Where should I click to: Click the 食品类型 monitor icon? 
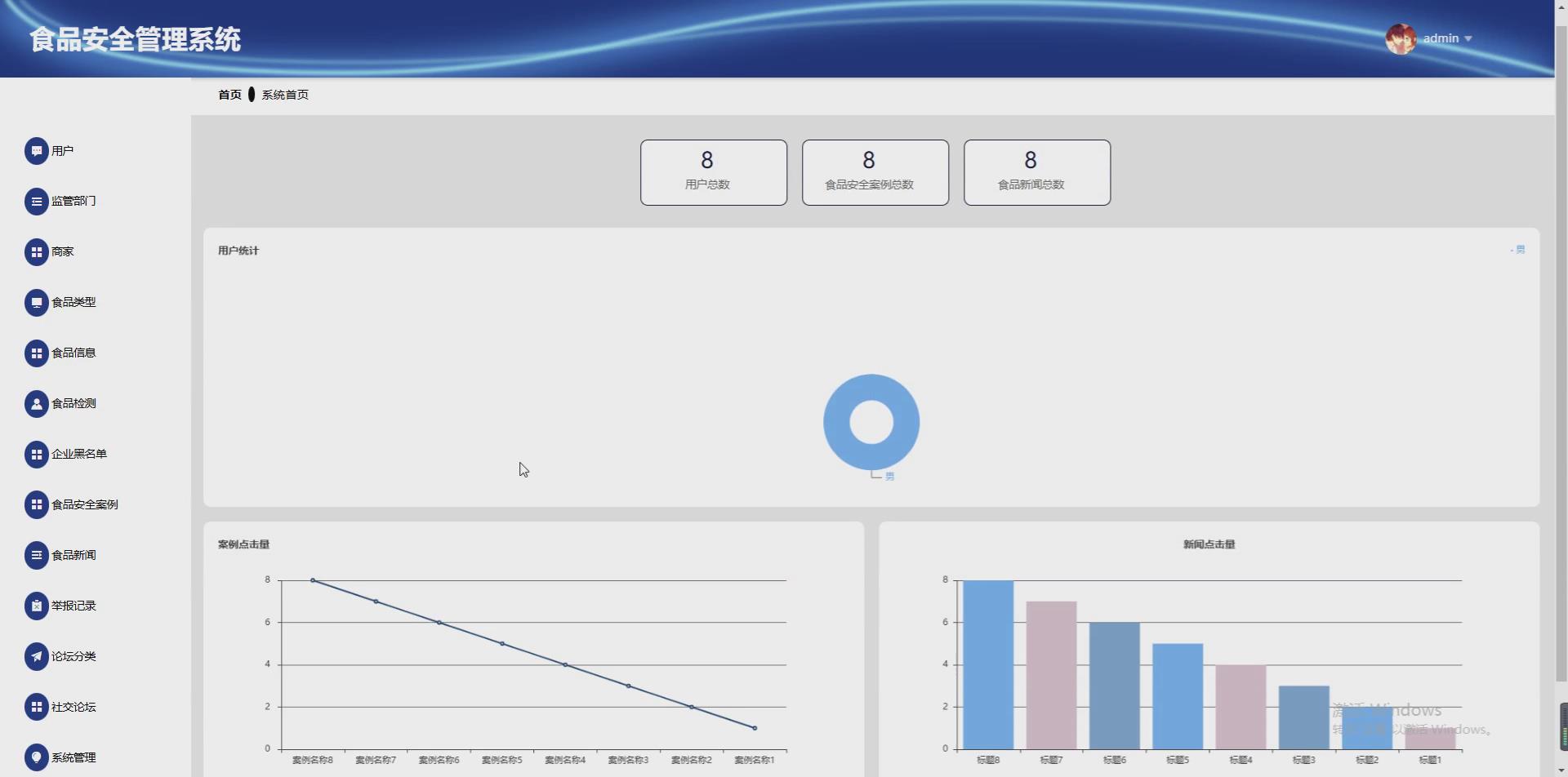36,303
